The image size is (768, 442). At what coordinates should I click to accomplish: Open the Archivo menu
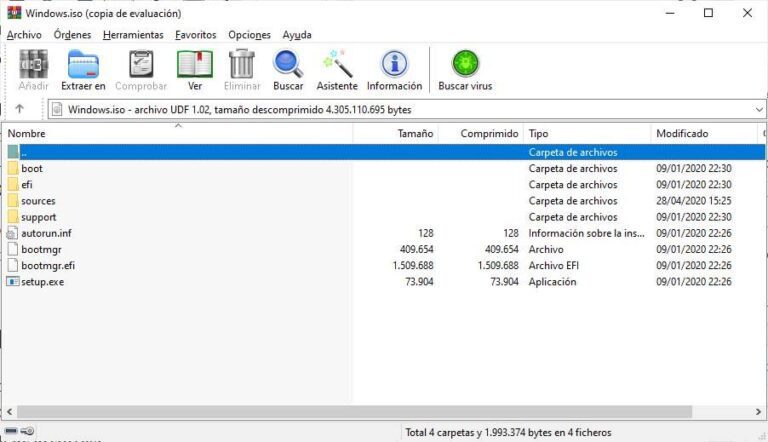coord(24,35)
